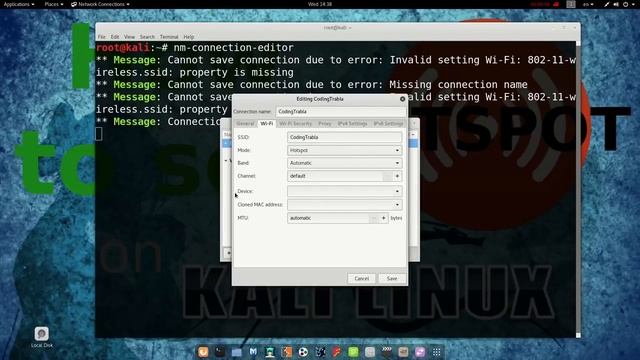
Task: Click the Cancel button in the editing dialog
Action: tap(362, 278)
